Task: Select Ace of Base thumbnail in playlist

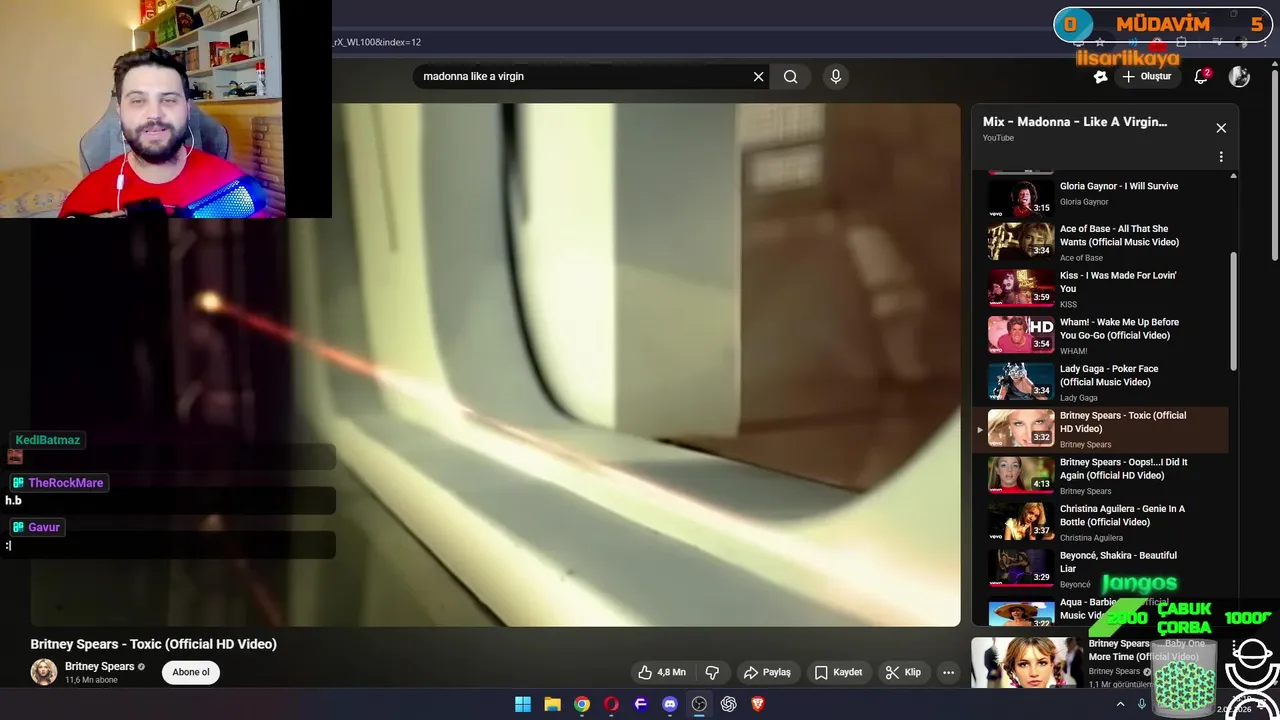Action: pos(1021,241)
